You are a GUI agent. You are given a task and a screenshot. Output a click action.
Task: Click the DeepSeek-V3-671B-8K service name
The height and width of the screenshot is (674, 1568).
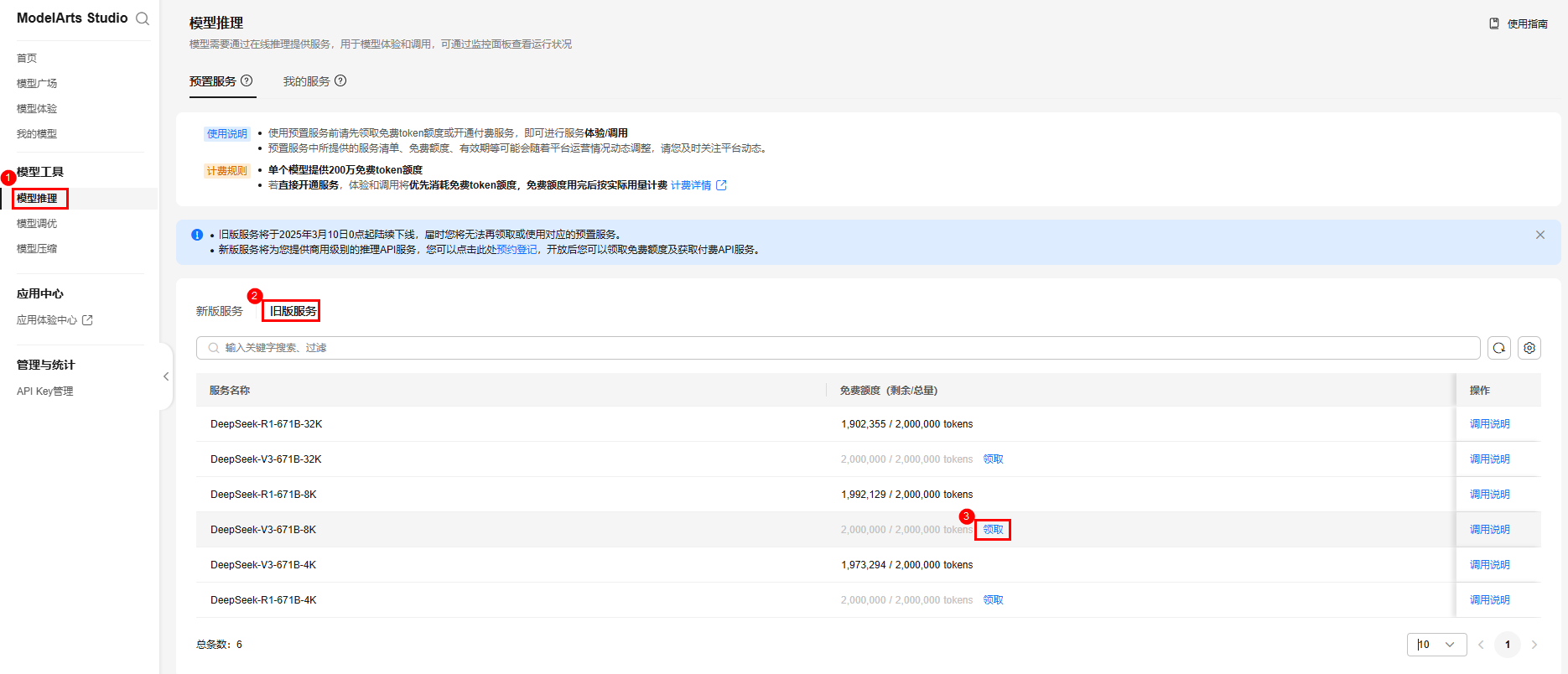263,530
